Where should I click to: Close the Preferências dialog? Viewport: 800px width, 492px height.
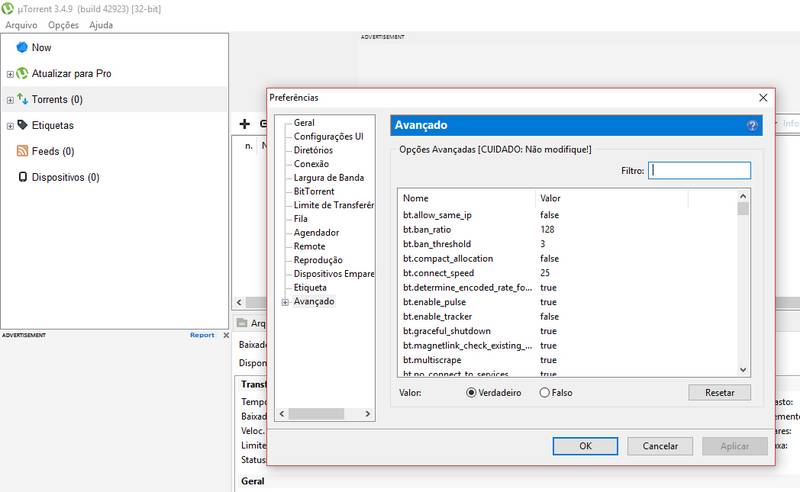763,97
